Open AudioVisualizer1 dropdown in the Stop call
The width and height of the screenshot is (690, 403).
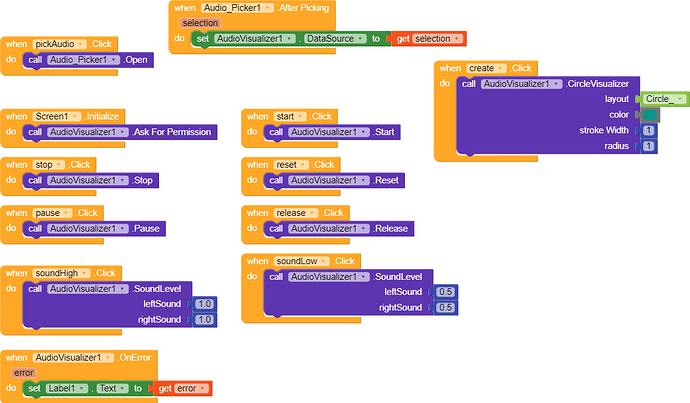coord(88,180)
